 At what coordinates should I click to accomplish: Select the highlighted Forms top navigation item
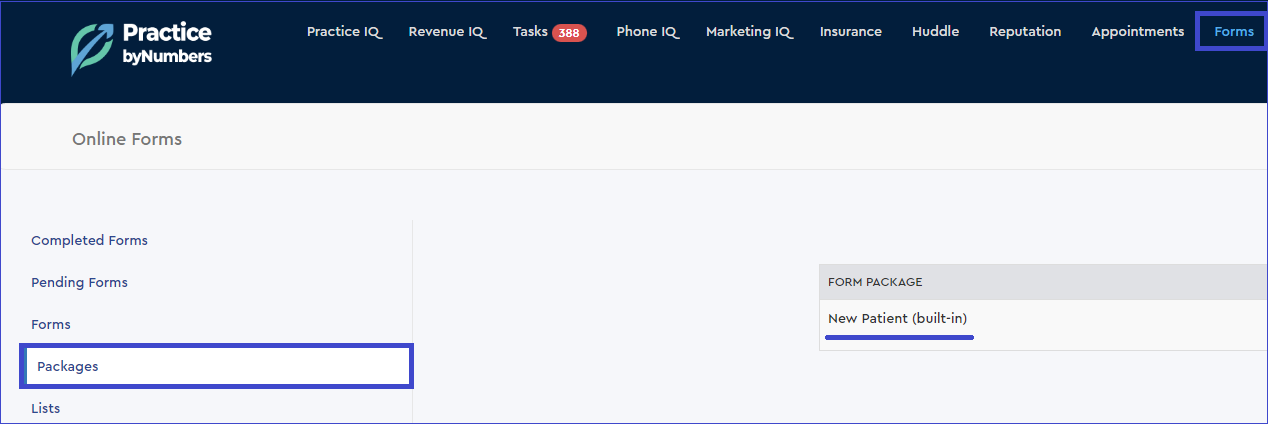(x=1233, y=32)
